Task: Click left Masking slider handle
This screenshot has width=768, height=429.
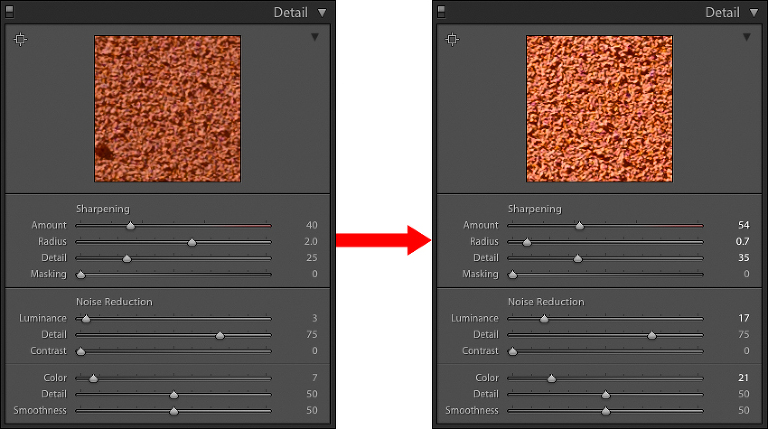Action: [x=81, y=275]
